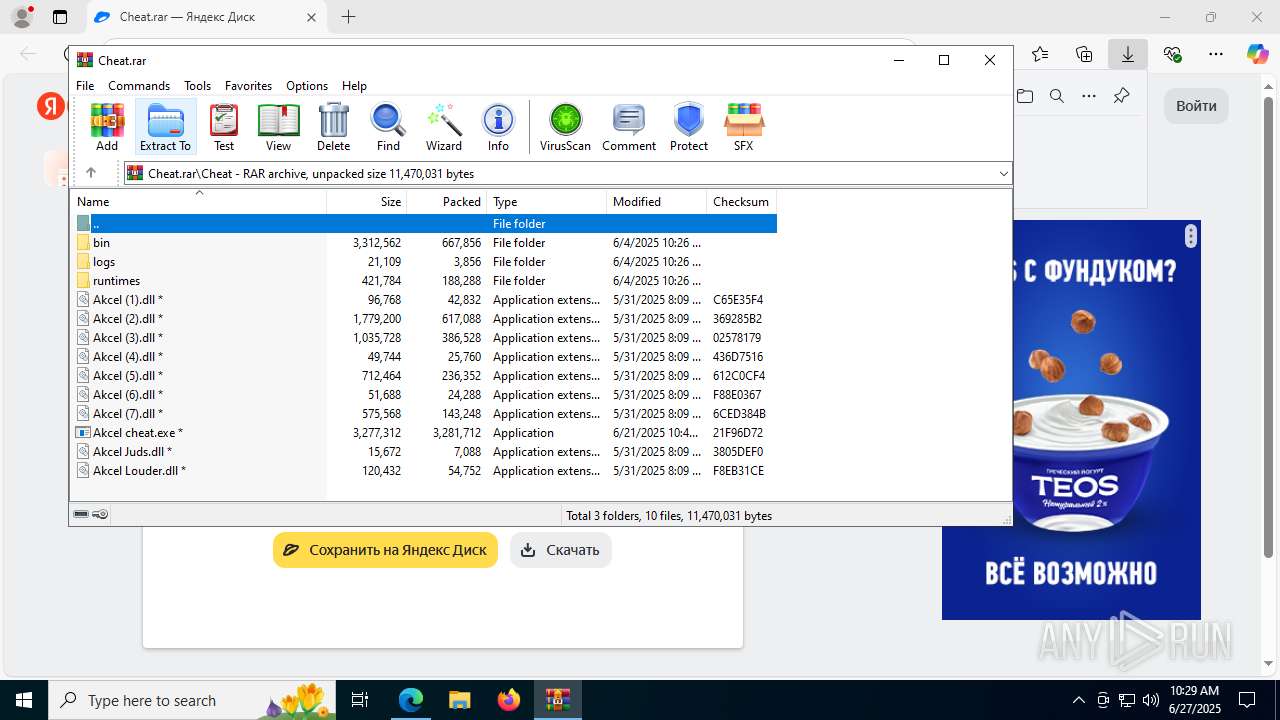
Task: Click the disk icon in WinRAR status bar
Action: coord(81,515)
